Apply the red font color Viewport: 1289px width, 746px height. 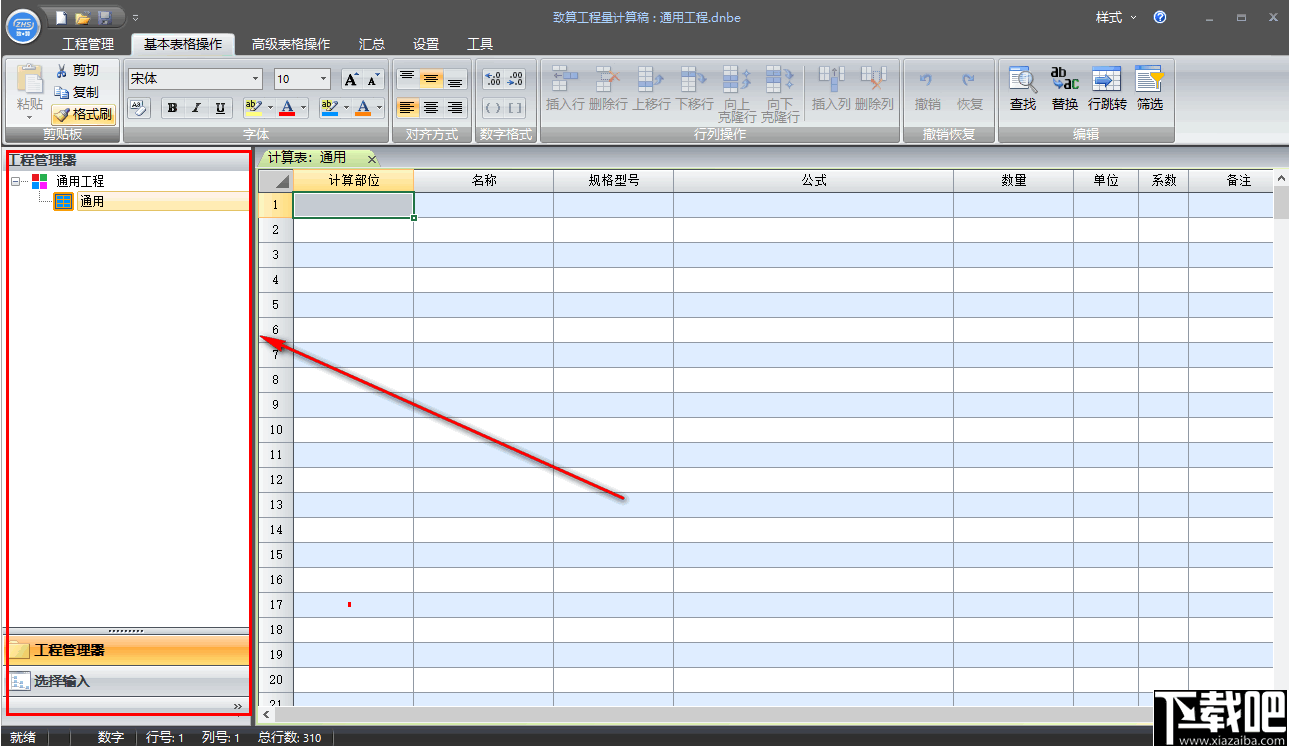[287, 108]
